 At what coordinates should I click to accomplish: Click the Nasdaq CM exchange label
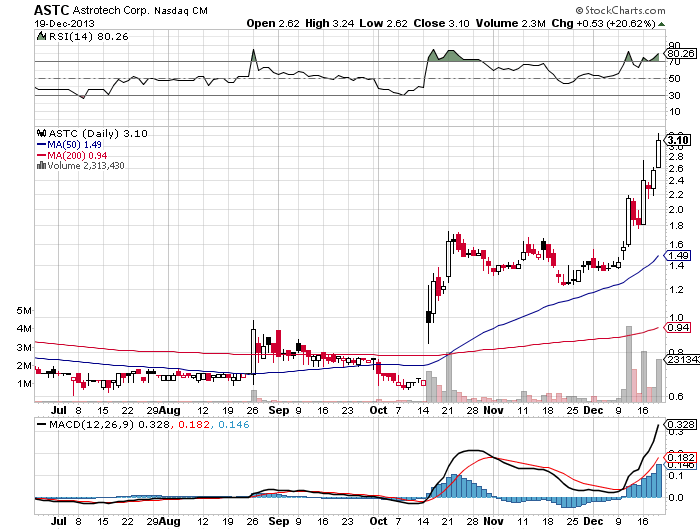tap(181, 11)
